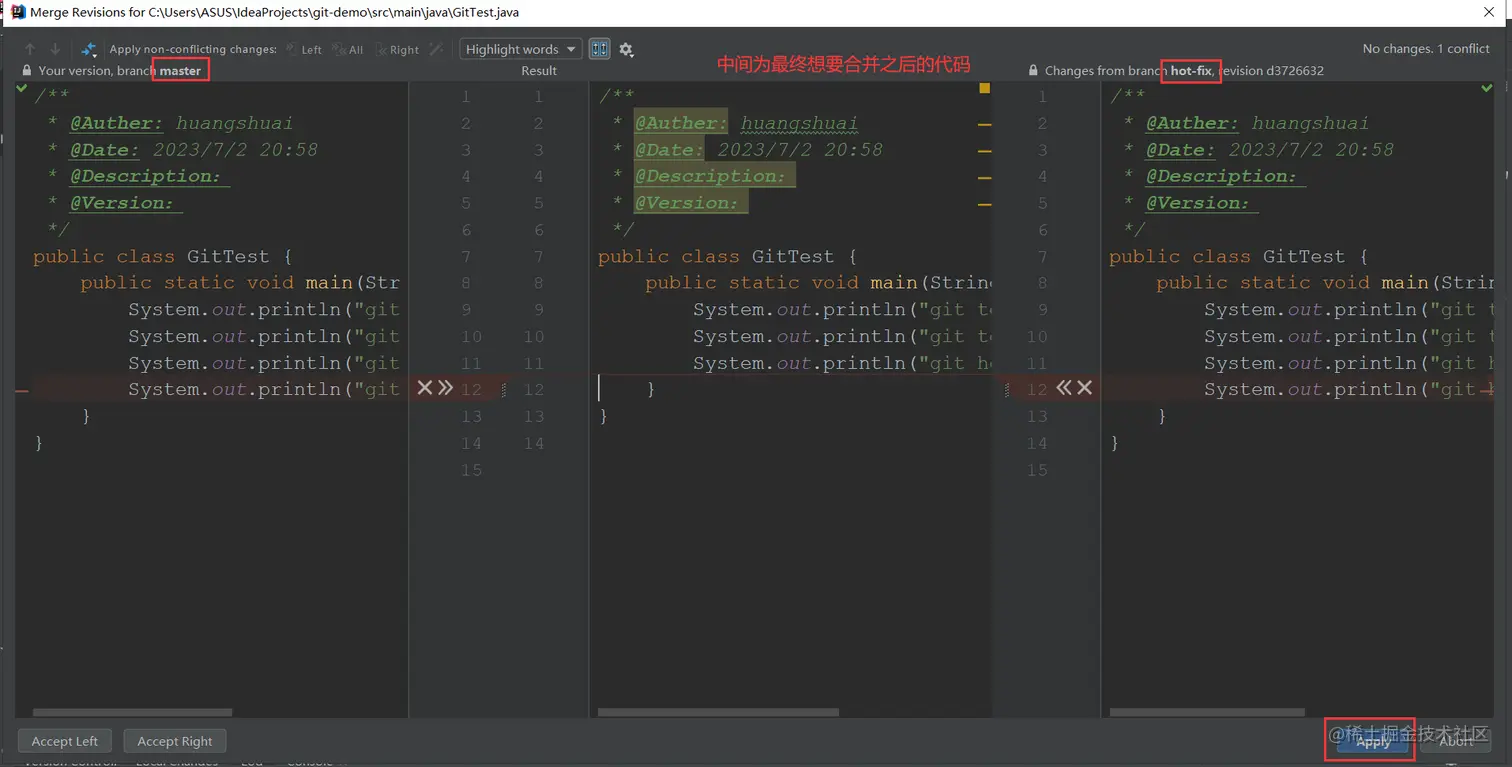This screenshot has height=767, width=1512.
Task: Apply All non-conflicting changes
Action: pos(348,49)
